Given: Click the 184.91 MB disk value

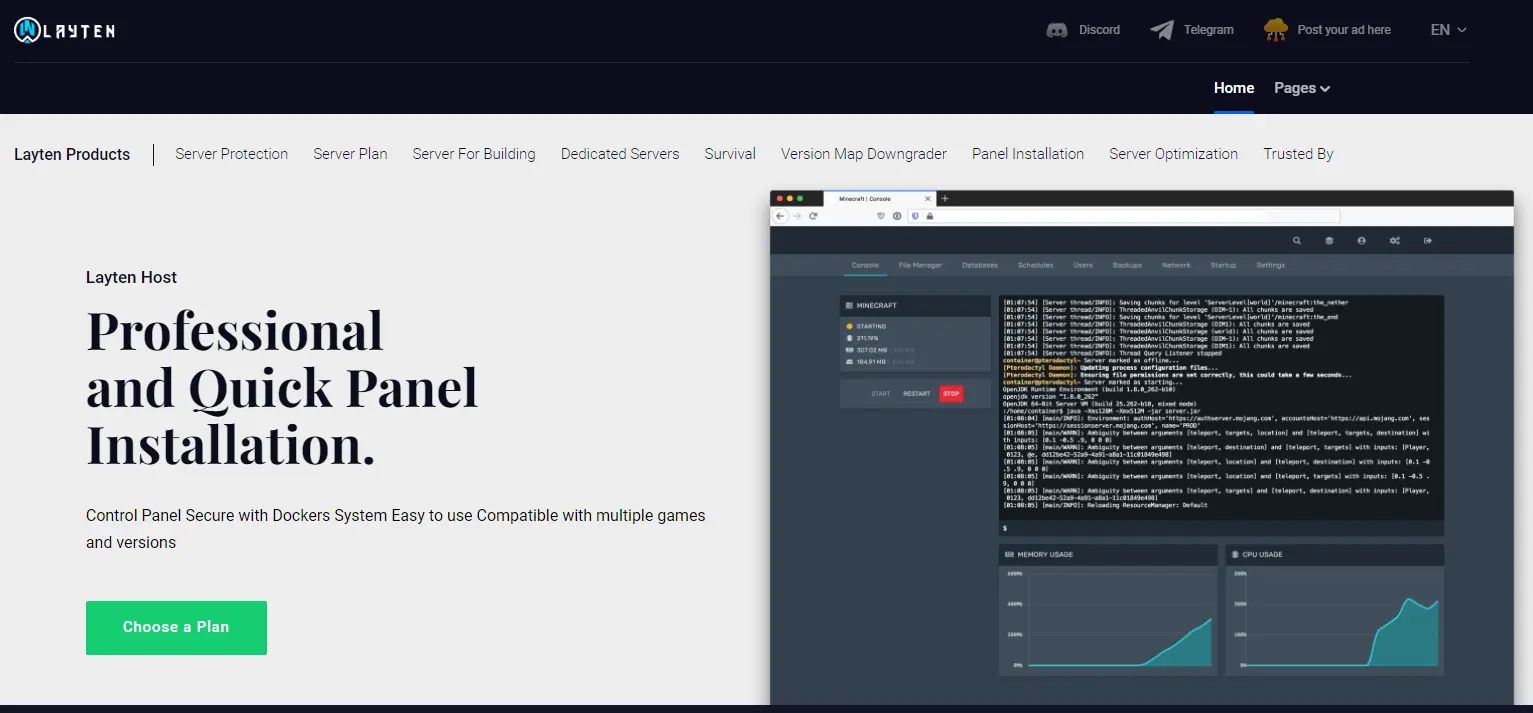Looking at the screenshot, I should point(873,361).
